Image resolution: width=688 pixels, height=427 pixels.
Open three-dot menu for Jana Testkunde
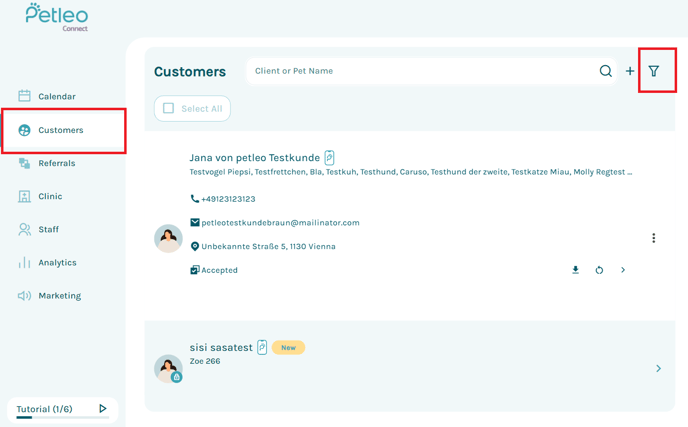click(x=654, y=238)
